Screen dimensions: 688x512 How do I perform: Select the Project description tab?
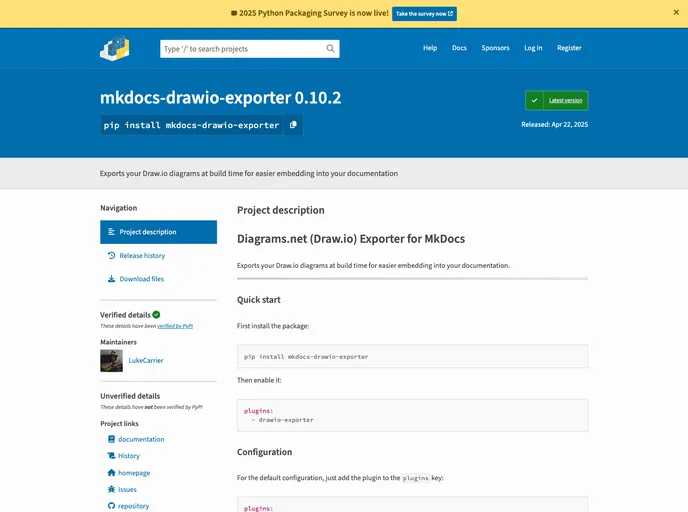click(x=158, y=232)
